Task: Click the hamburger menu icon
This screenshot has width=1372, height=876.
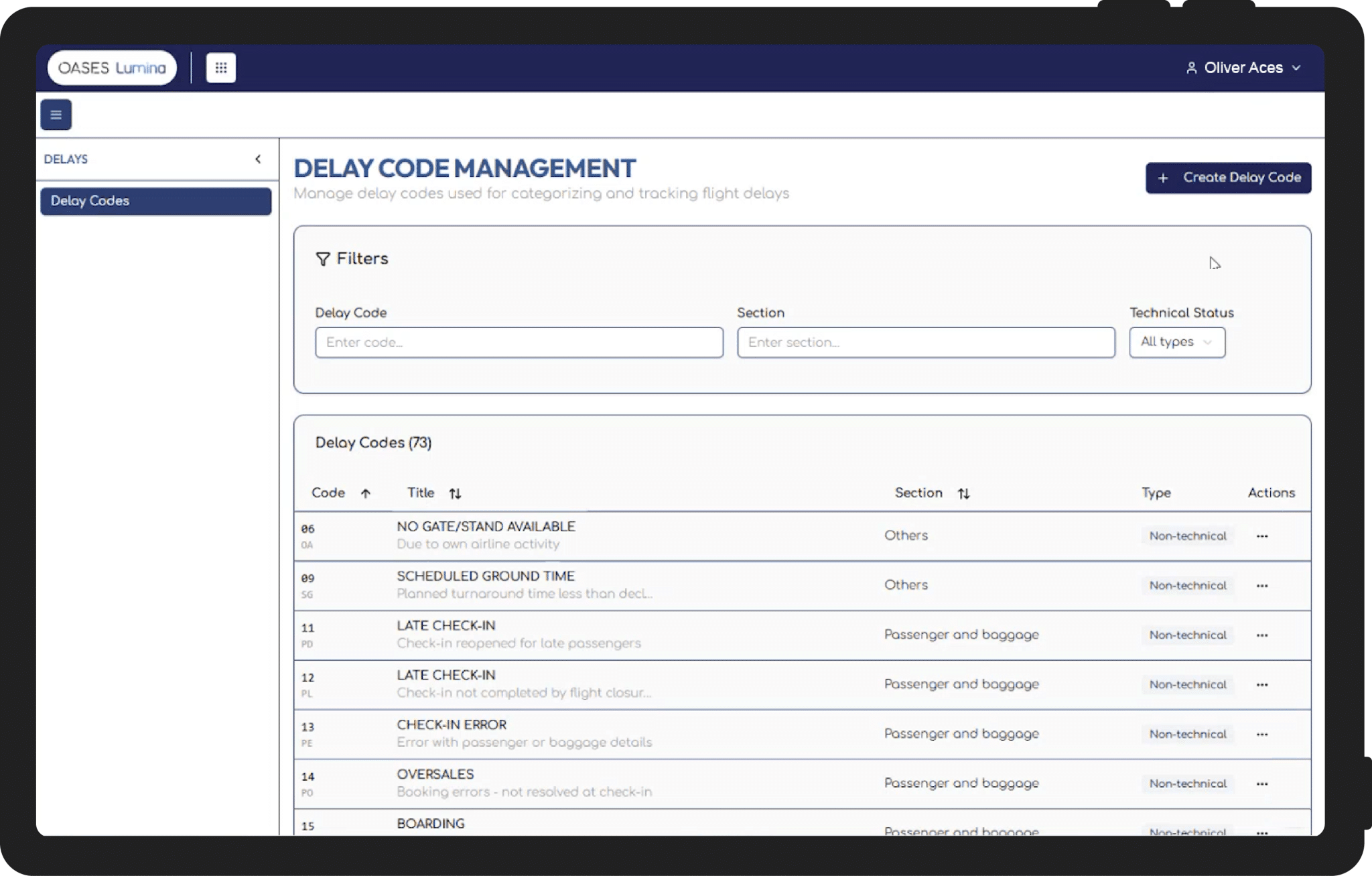Action: tap(56, 115)
